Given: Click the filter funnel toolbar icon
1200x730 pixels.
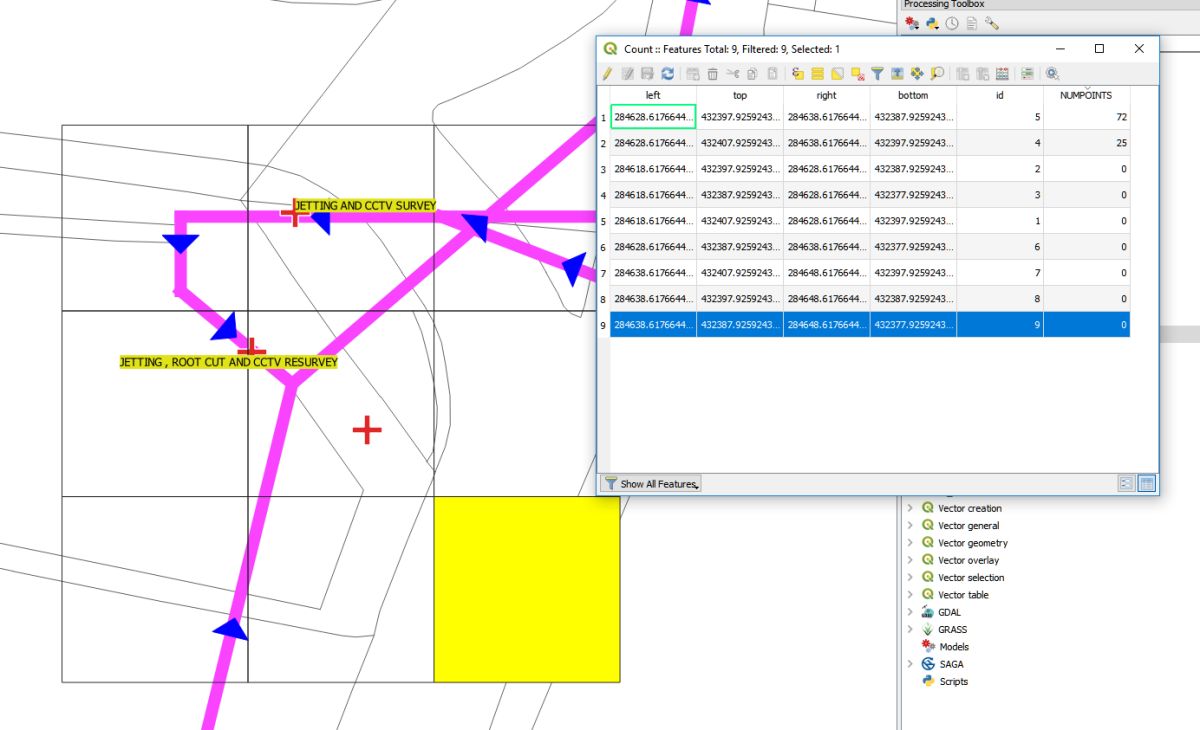Looking at the screenshot, I should tap(877, 73).
